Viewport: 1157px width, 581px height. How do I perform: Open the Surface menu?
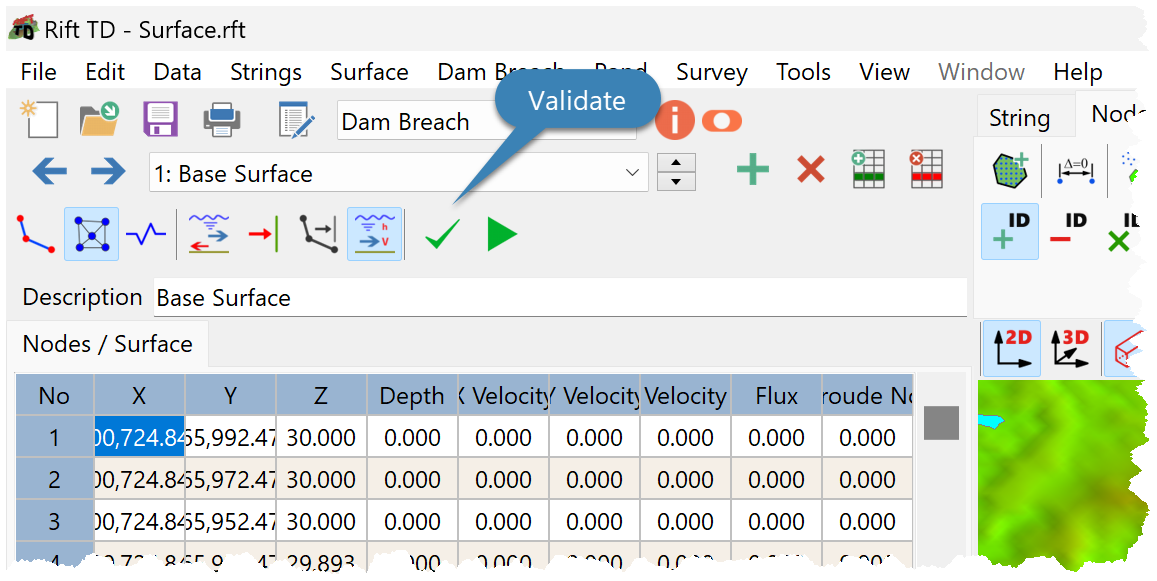[369, 72]
